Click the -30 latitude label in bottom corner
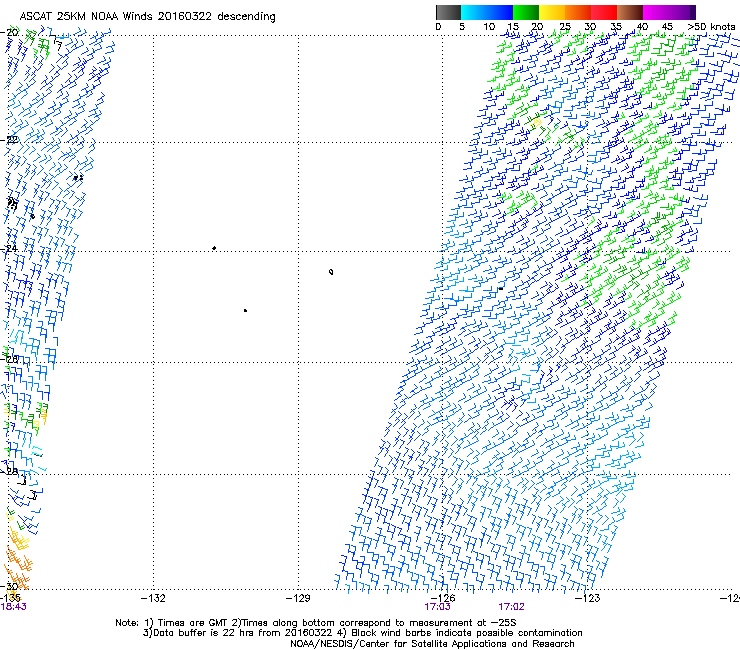The image size is (740, 650). coord(11,586)
